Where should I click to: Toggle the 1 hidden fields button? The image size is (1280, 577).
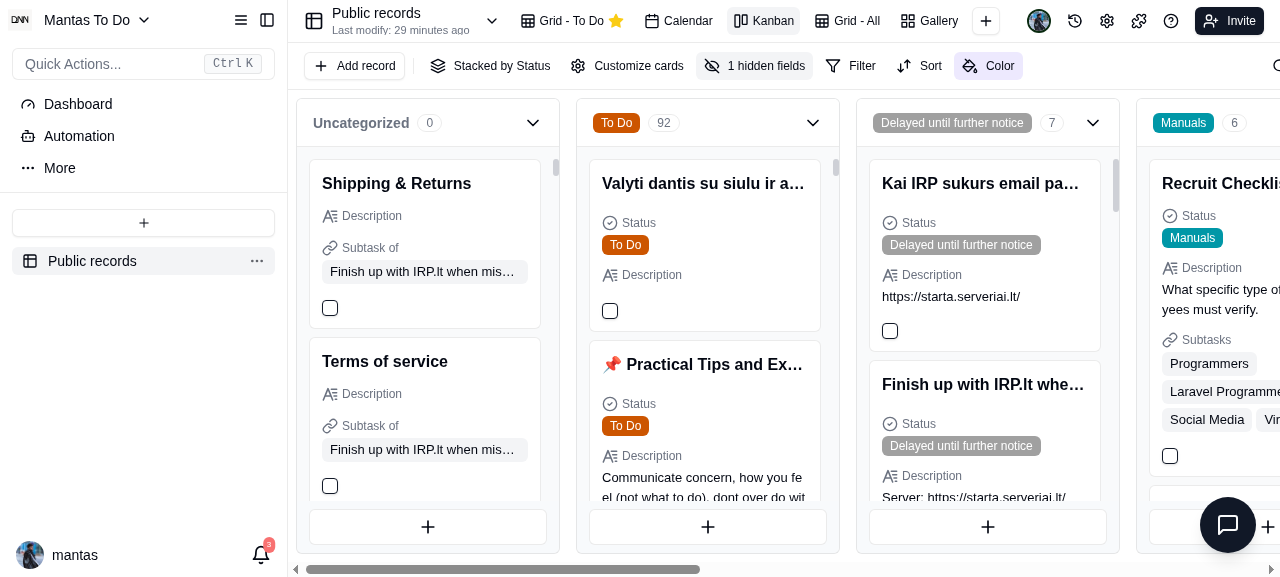click(x=754, y=66)
